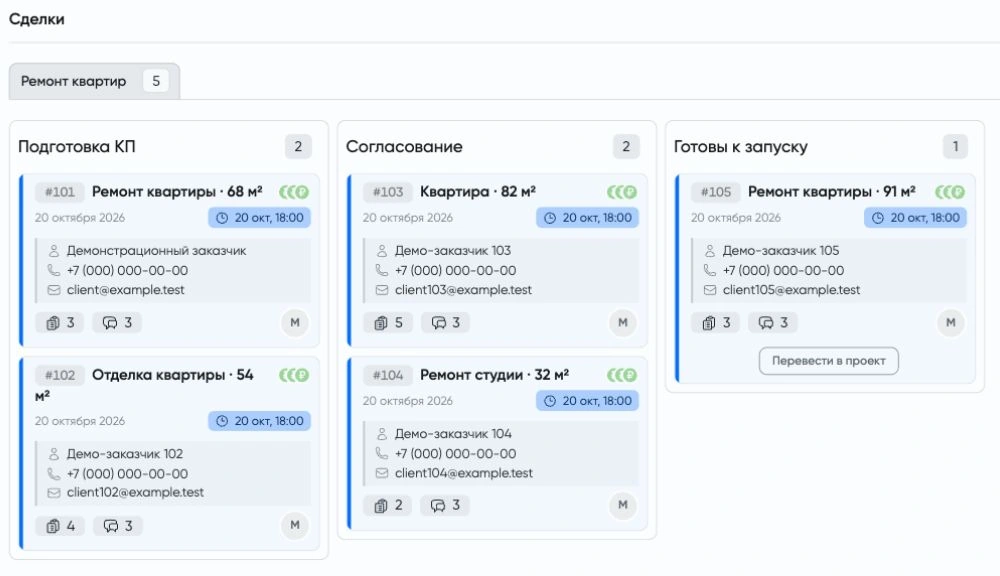Open documents counter on deal #105
1000x576 pixels.
[x=716, y=323]
